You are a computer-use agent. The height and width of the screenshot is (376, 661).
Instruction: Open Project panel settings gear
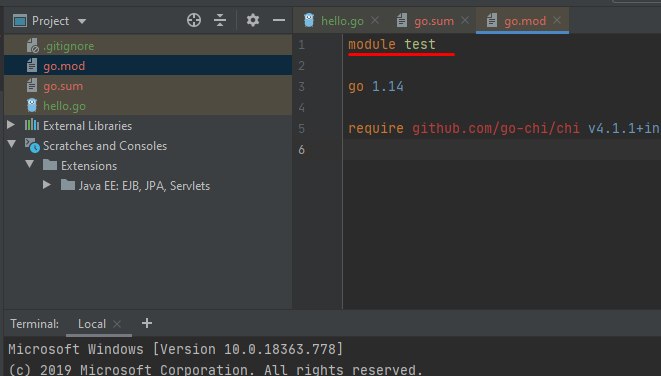253,20
